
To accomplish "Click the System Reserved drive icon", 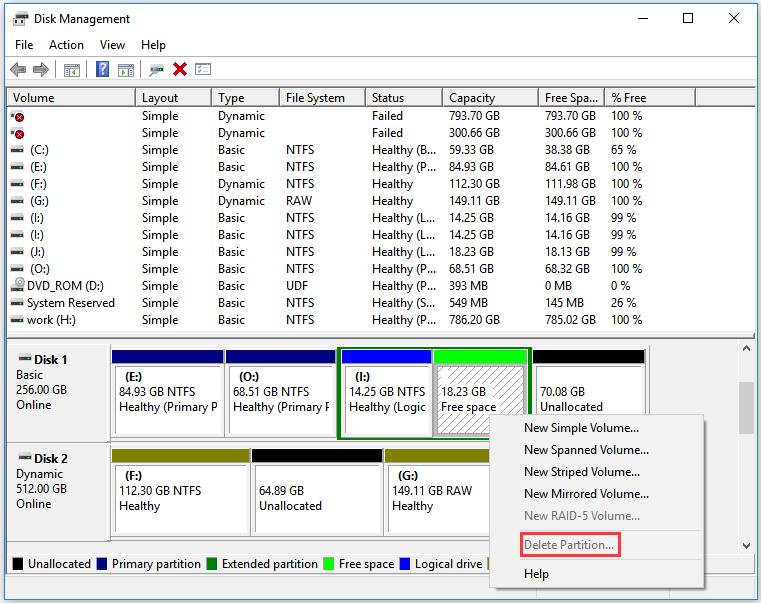I will 17,303.
